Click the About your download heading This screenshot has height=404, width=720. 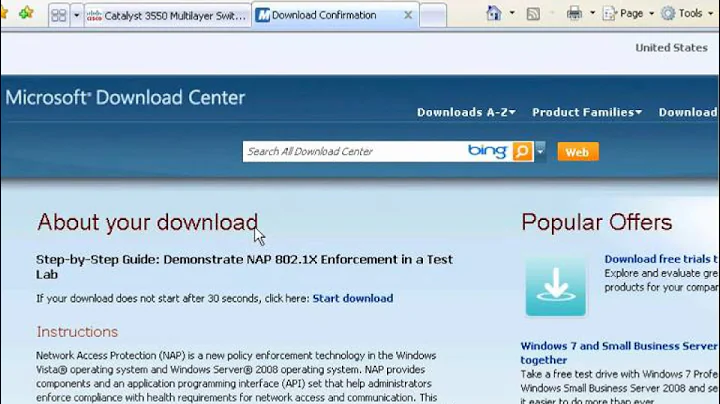147,223
